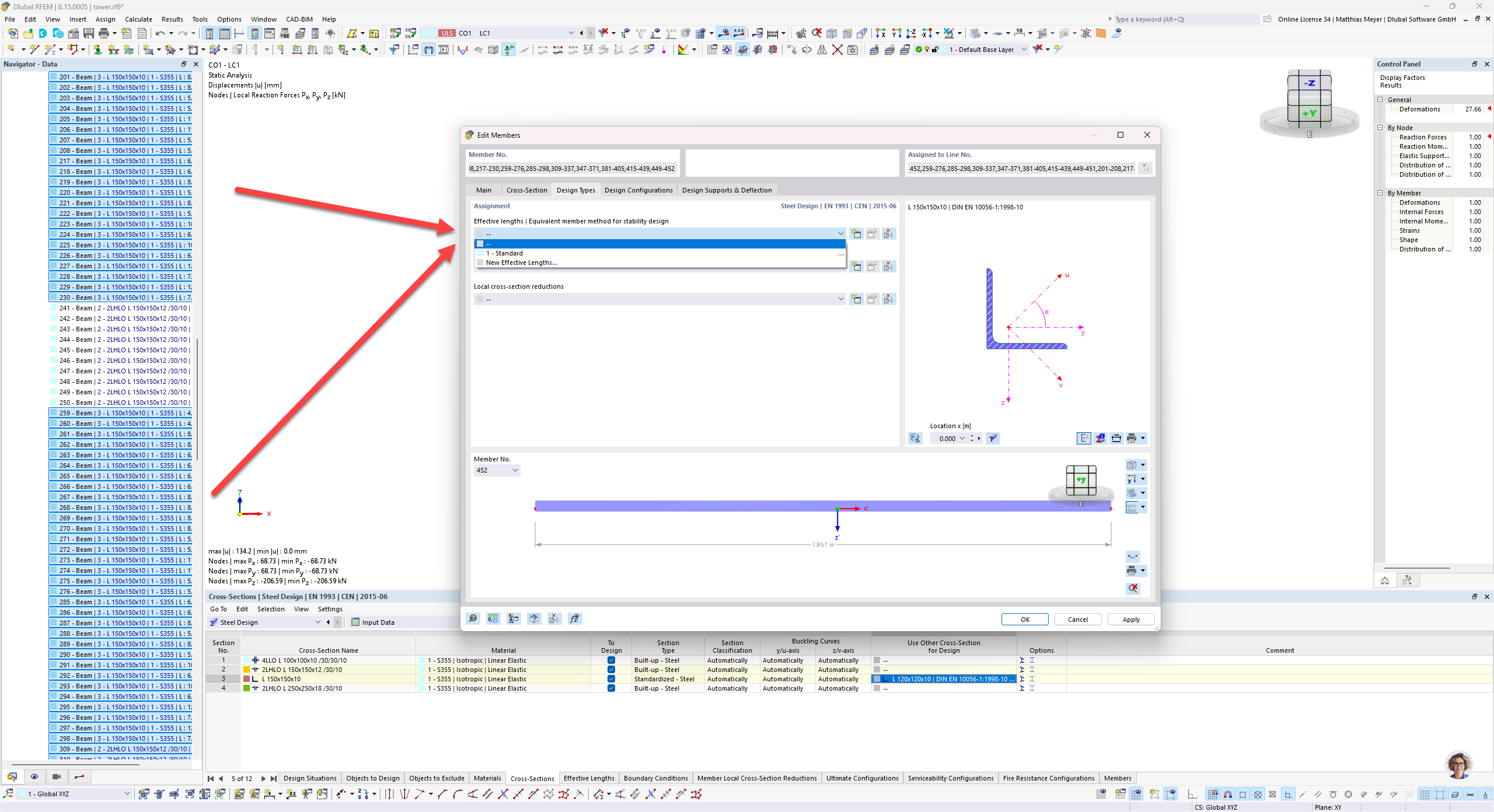The width and height of the screenshot is (1494, 812).
Task: Open the Calculate menu
Action: (x=138, y=19)
